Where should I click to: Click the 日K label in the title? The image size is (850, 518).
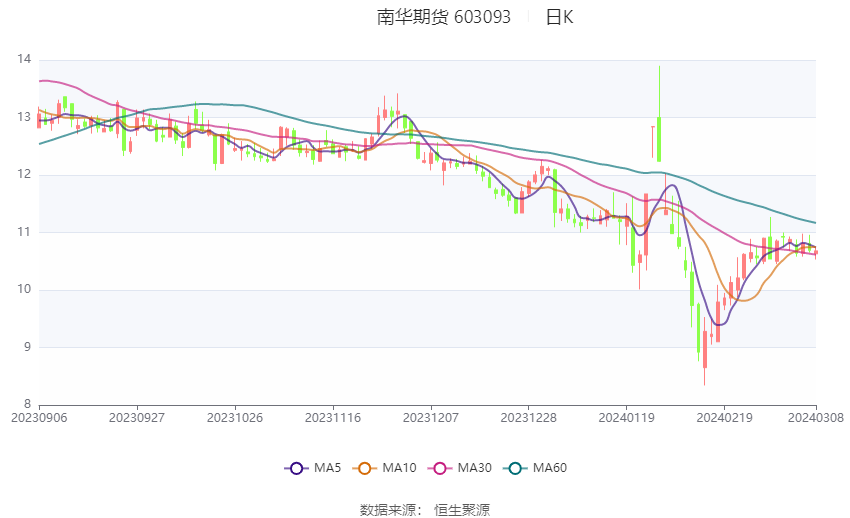[x=559, y=17]
